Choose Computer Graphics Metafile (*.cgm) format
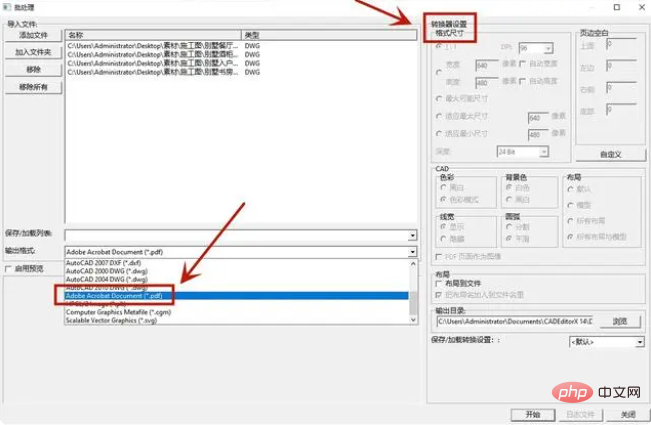Screen dimensions: 651x425 tap(118, 312)
